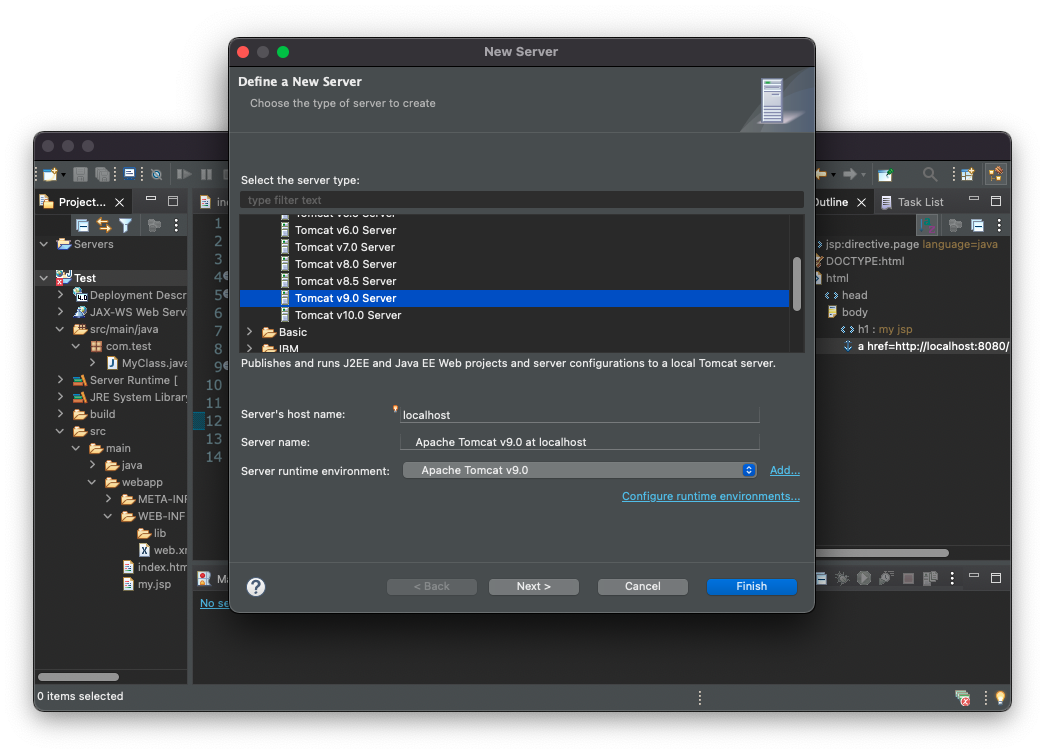Click the Resume icon in Eclipse toolbar
This screenshot has width=1045, height=753.
coord(184,174)
